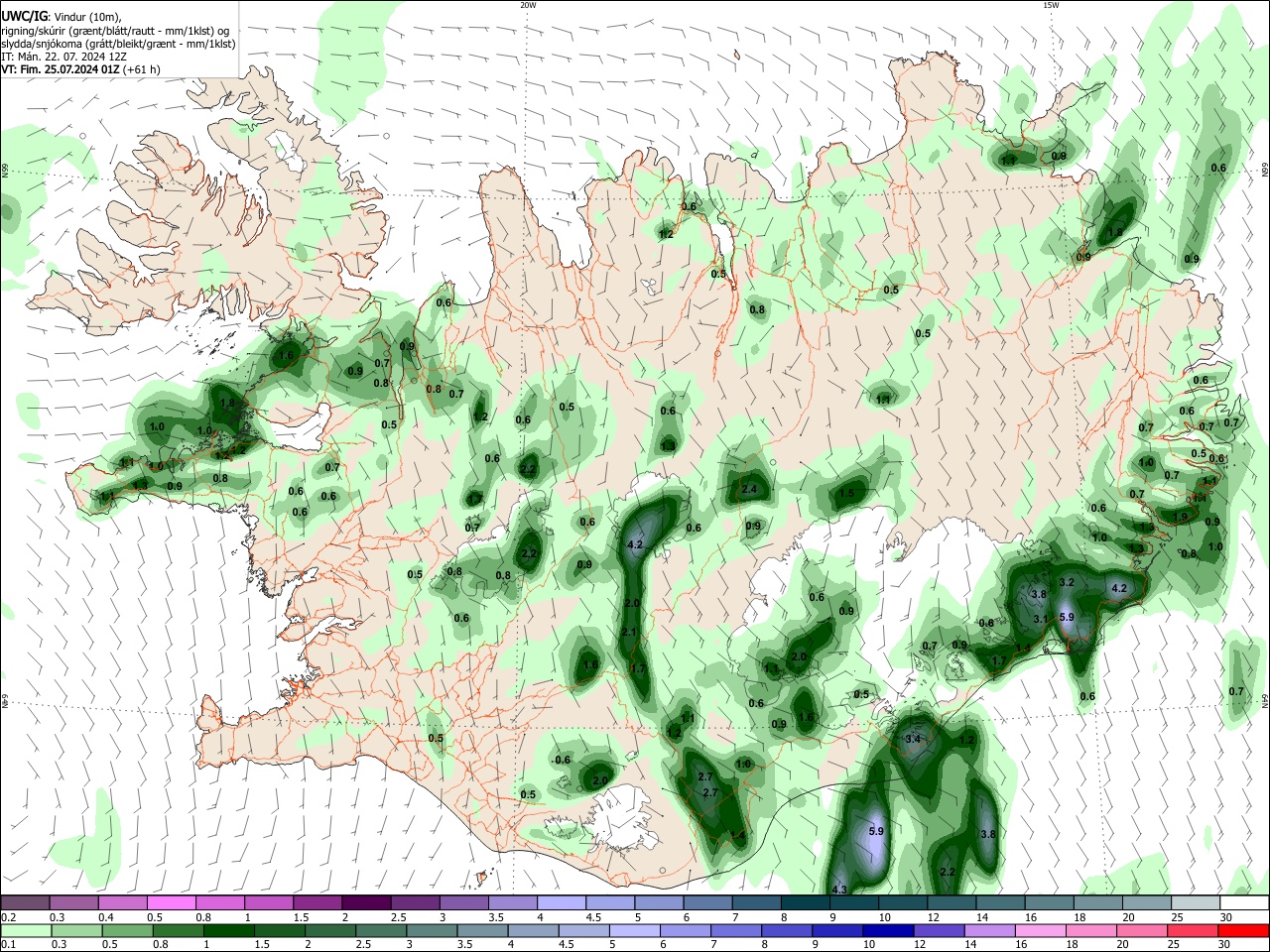1270x952 pixels.
Task: Select the pale gray snow swatch labeled 25
Action: click(x=1197, y=902)
